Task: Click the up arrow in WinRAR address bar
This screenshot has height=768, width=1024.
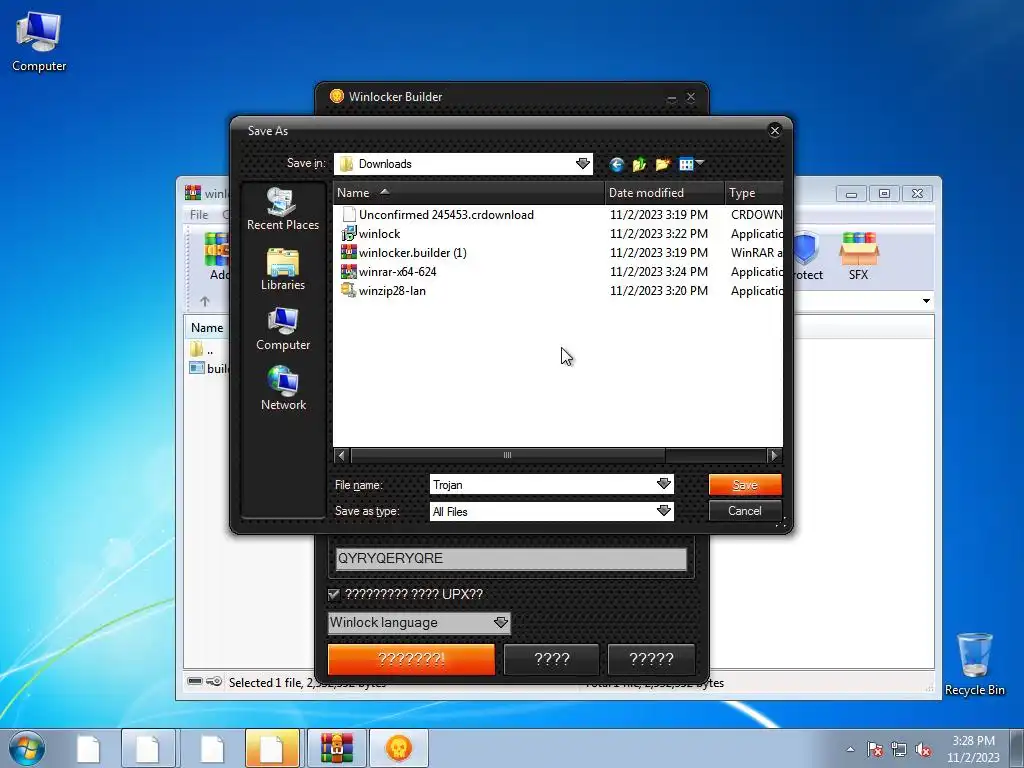Action: tap(204, 301)
